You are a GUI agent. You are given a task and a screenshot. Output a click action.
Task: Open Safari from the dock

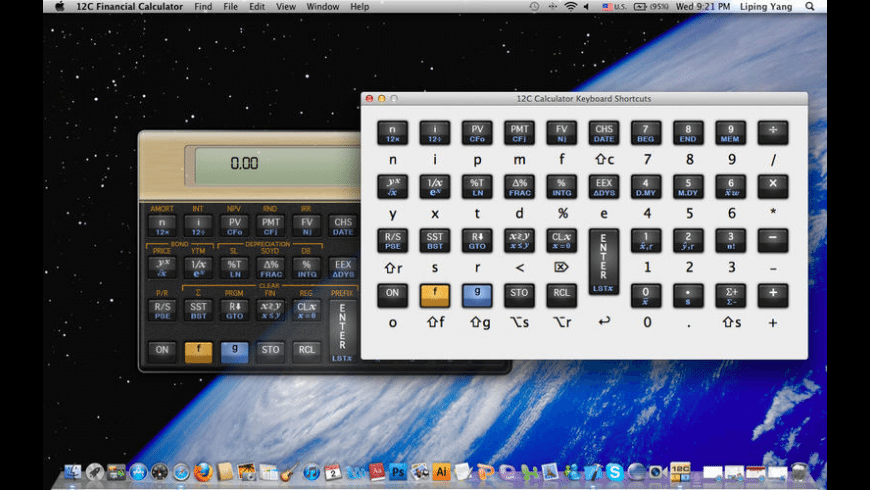(181, 472)
